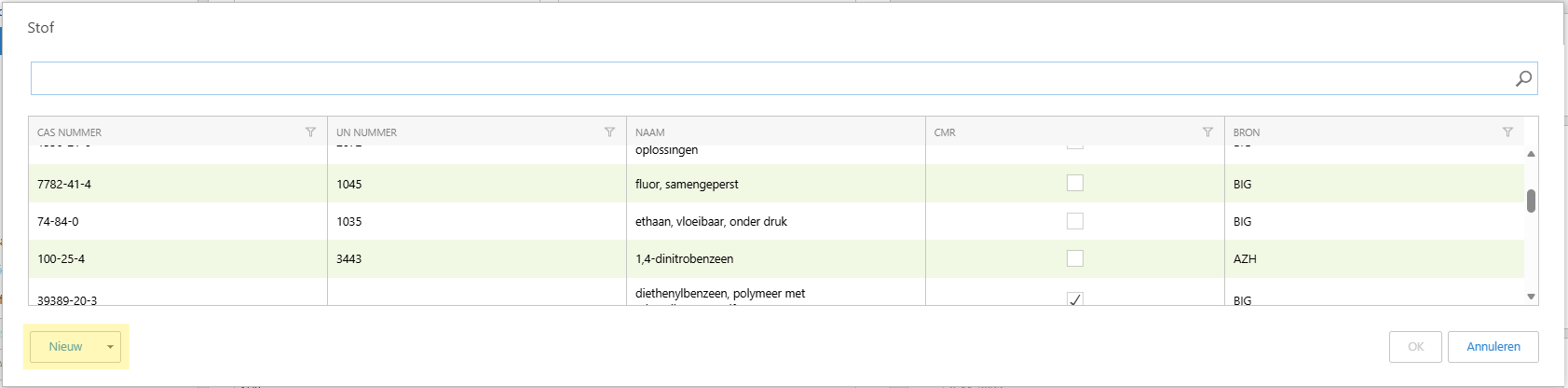Click Annuleren to cancel the dialog
Image resolution: width=1568 pixels, height=388 pixels.
1493,347
